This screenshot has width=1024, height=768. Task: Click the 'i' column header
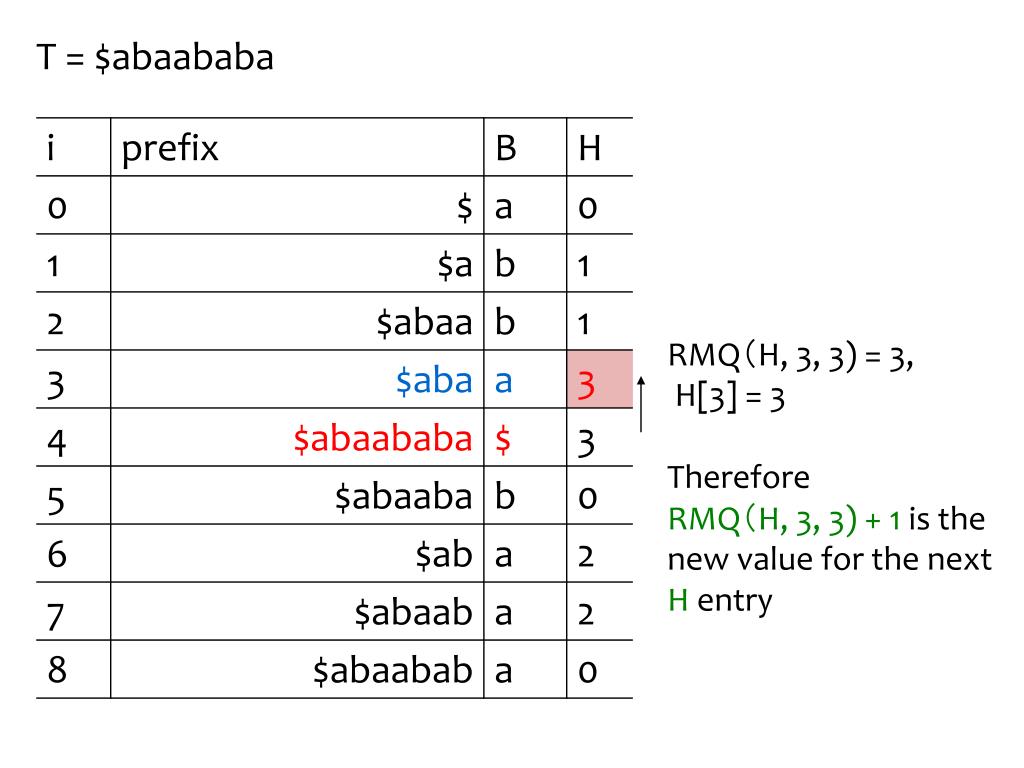(51, 148)
